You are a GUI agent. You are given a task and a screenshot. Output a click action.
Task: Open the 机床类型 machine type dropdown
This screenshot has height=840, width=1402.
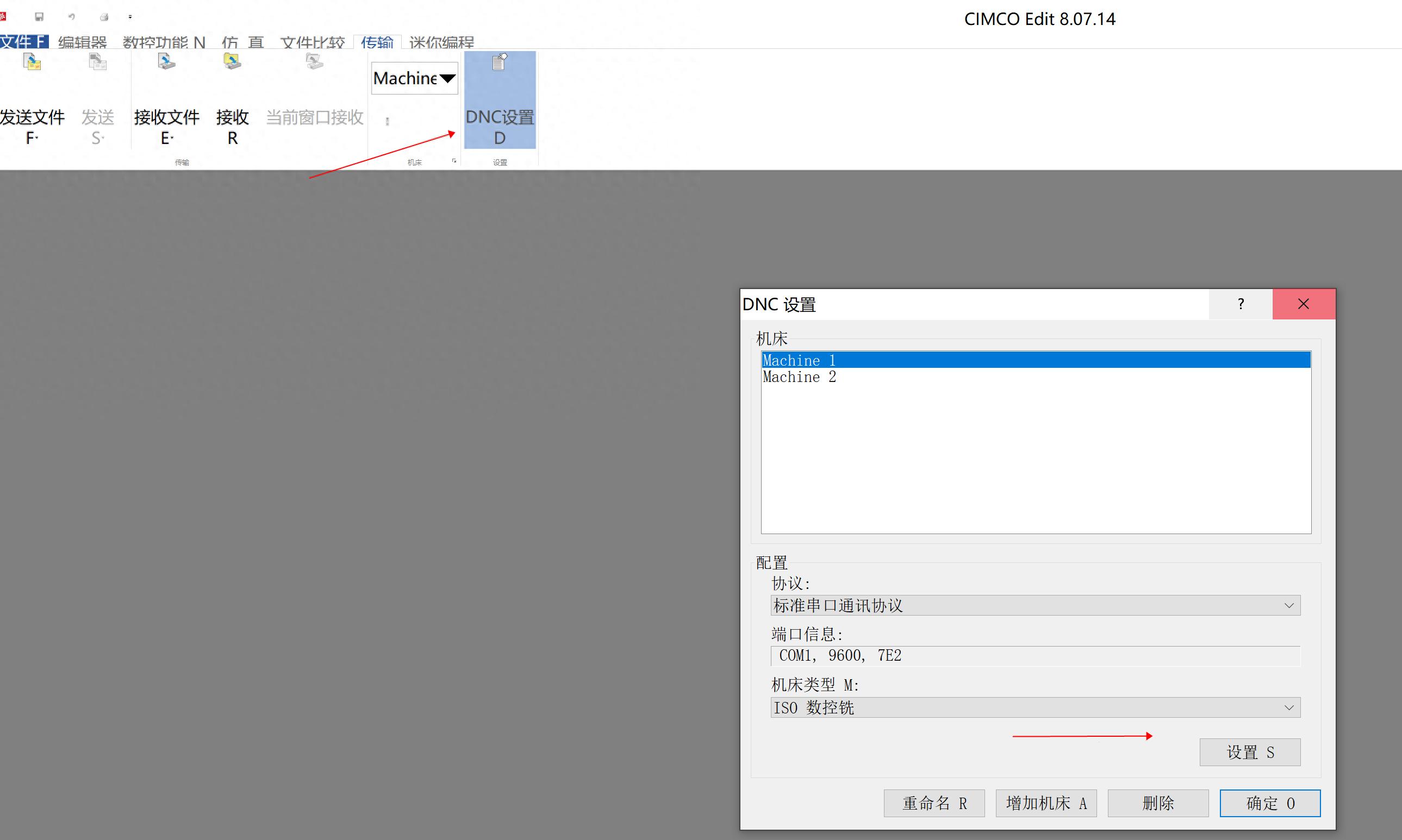1289,707
